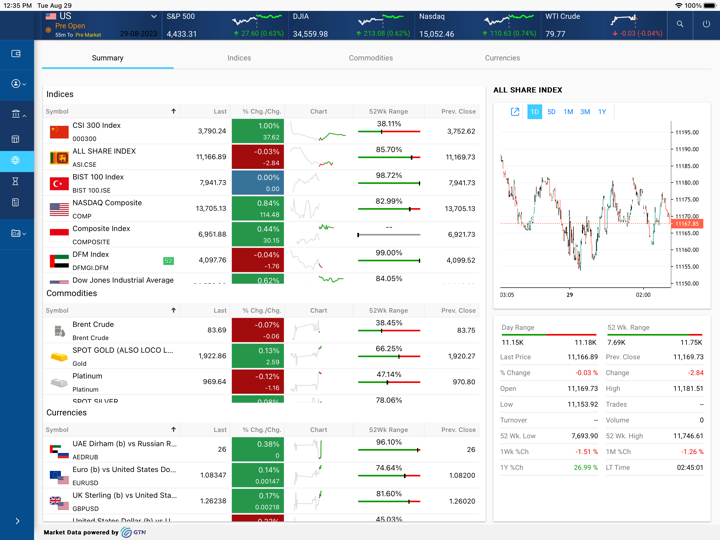Screen dimensions: 720x540
Task: Open the hourglass icon in sidebar
Action: pos(16,182)
